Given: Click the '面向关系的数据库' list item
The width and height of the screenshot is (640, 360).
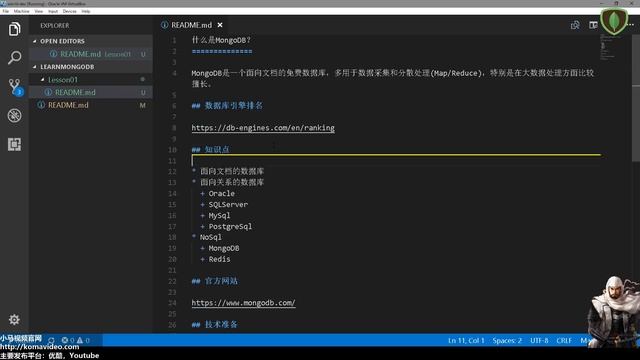Looking at the screenshot, I should 232,182.
